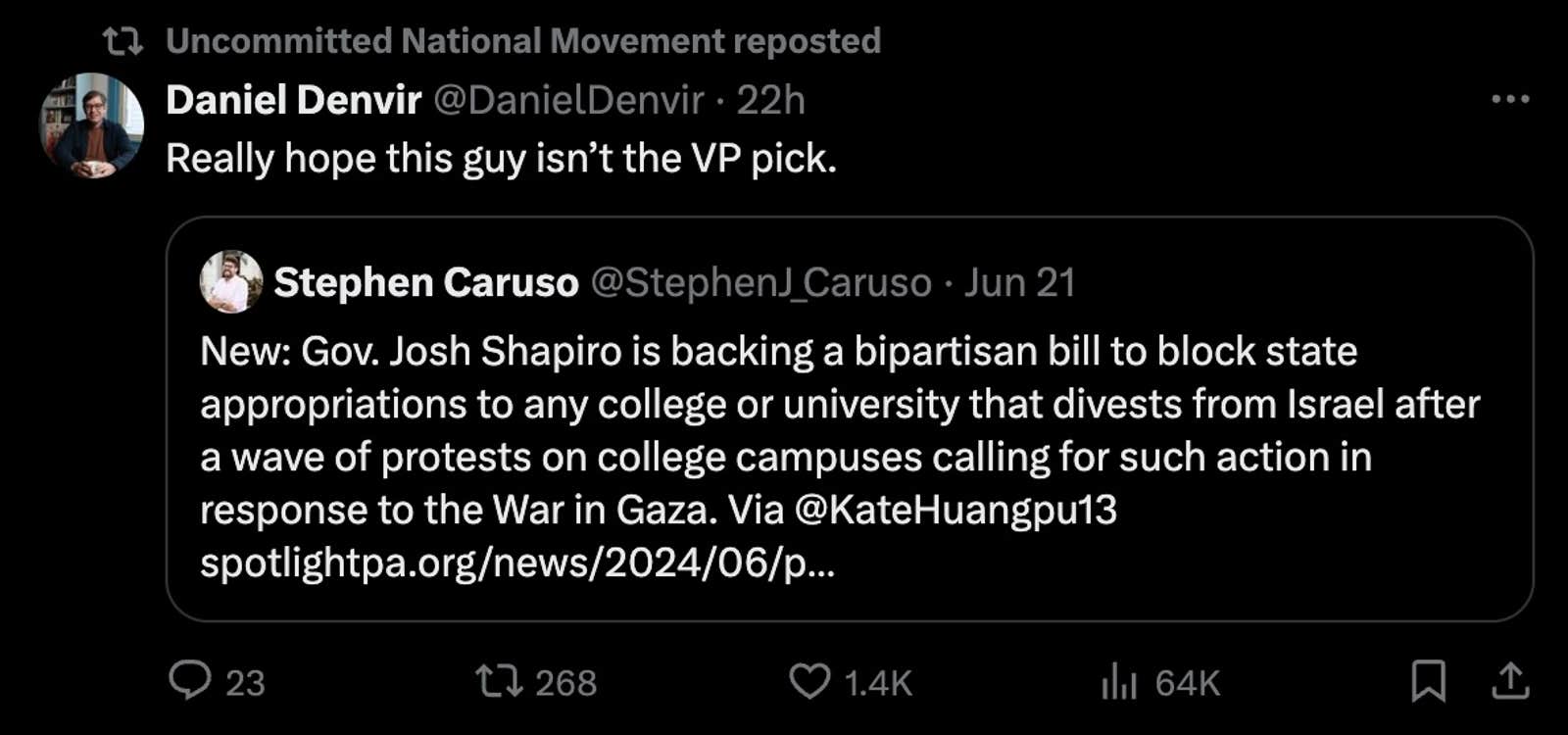Screen dimensions: 1568x735
Task: Click the repost icon beside Uncommitted National Movement
Action: tap(123, 41)
